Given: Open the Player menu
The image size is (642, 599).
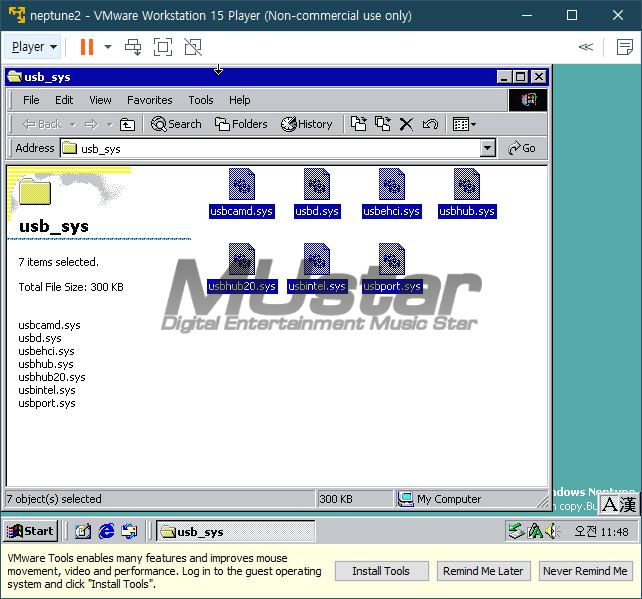Looking at the screenshot, I should point(34,47).
